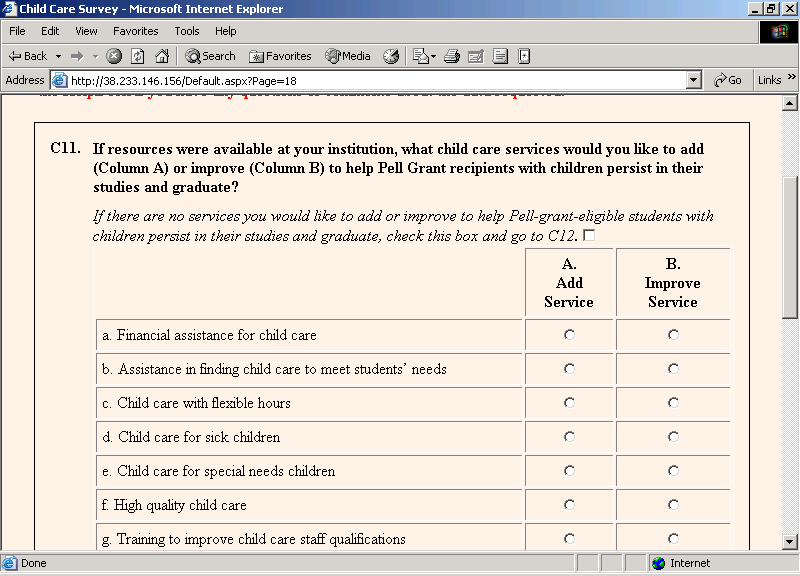Open the View menu
The image size is (800, 576).
pos(86,31)
